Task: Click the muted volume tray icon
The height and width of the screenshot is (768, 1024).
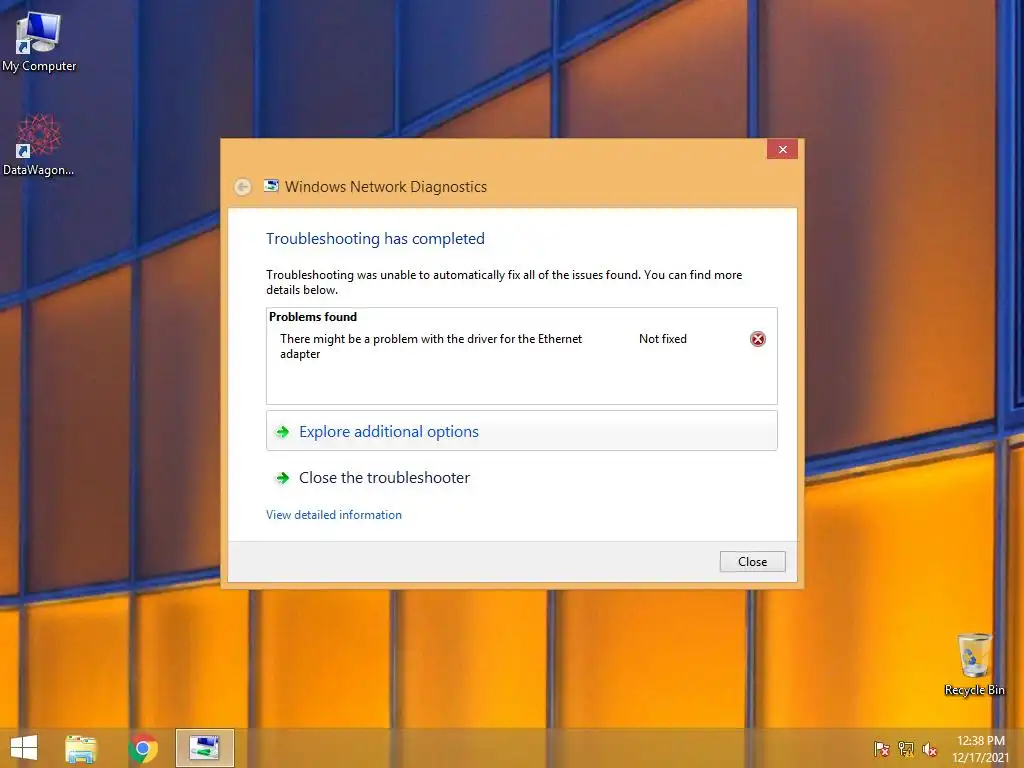Action: click(x=930, y=749)
